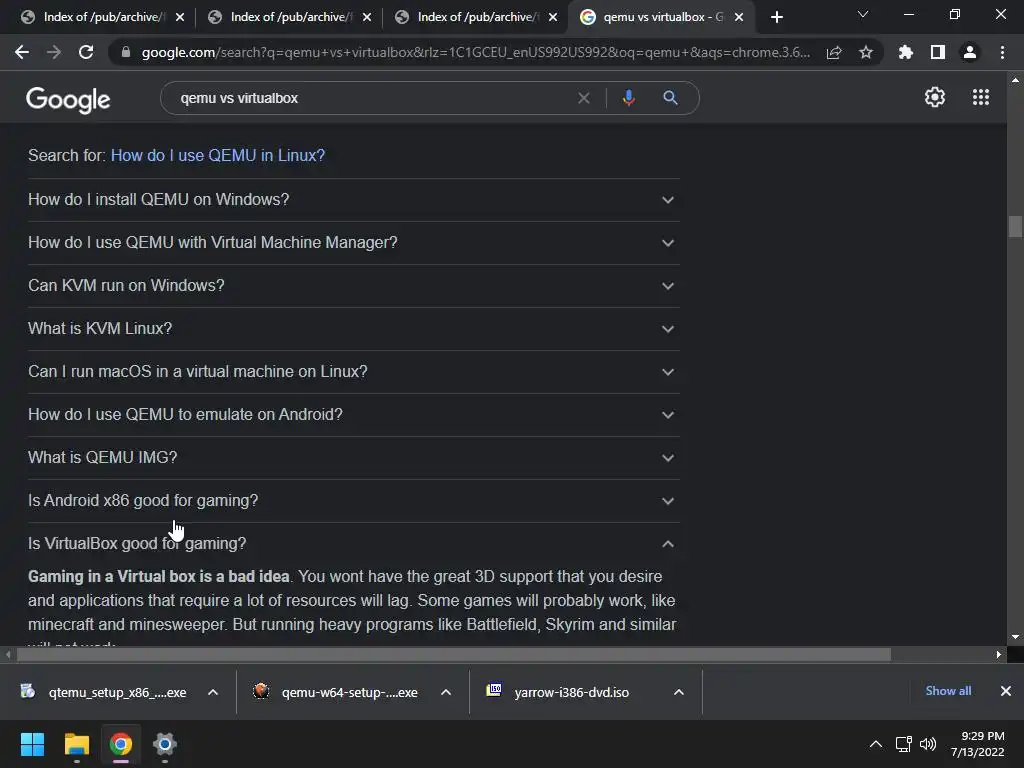Click the vertical scrollbar thumb

pyautogui.click(x=1015, y=227)
